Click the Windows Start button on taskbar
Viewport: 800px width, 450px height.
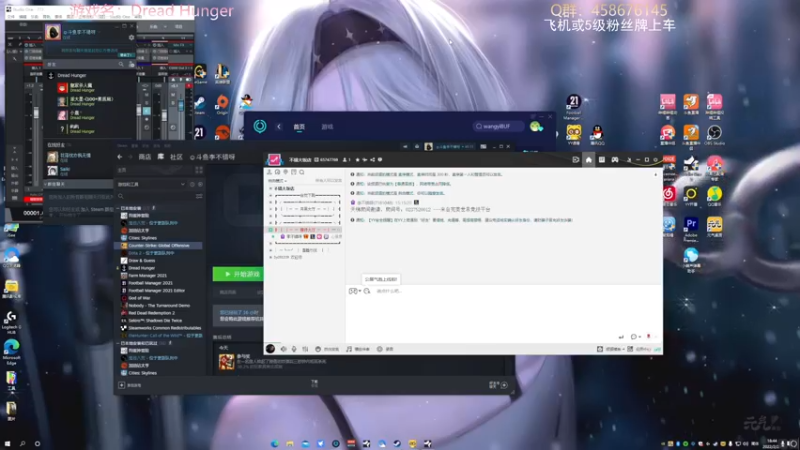(7, 444)
